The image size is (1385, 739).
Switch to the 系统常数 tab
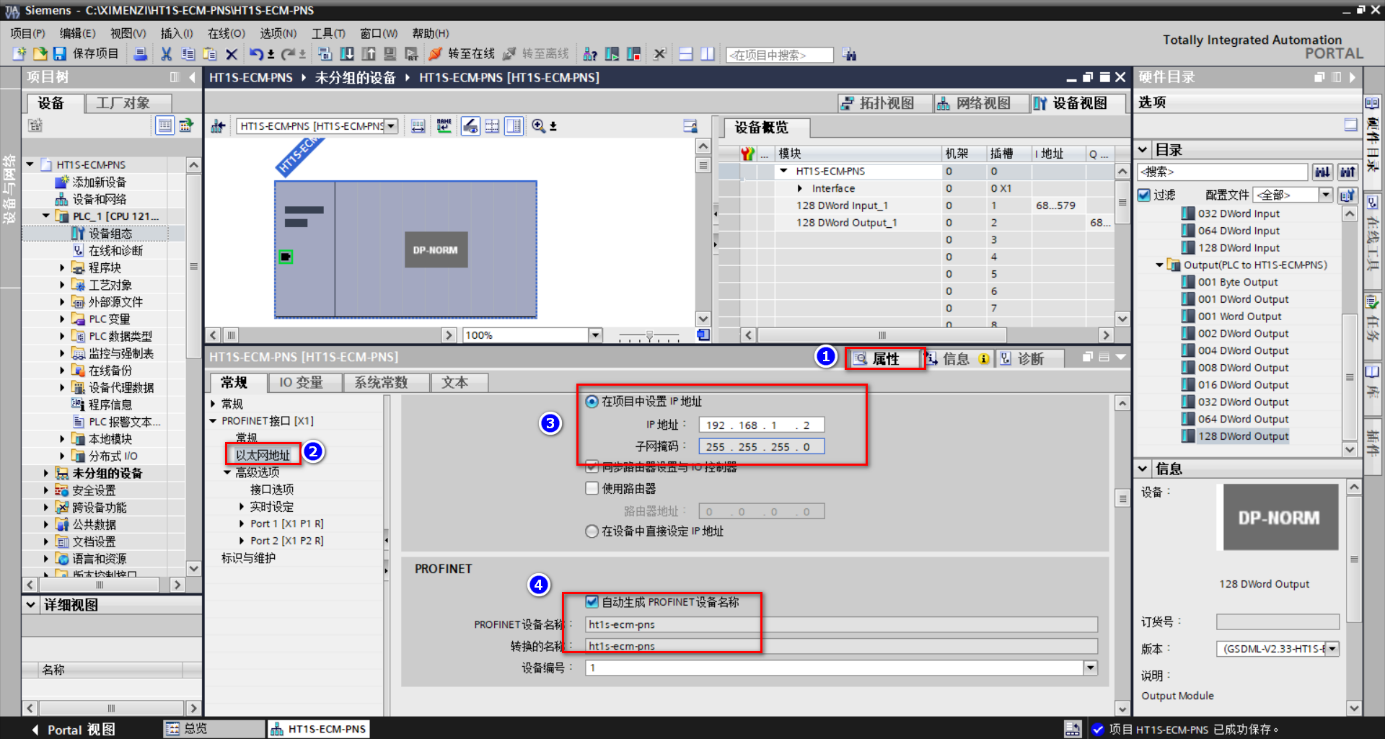click(387, 382)
